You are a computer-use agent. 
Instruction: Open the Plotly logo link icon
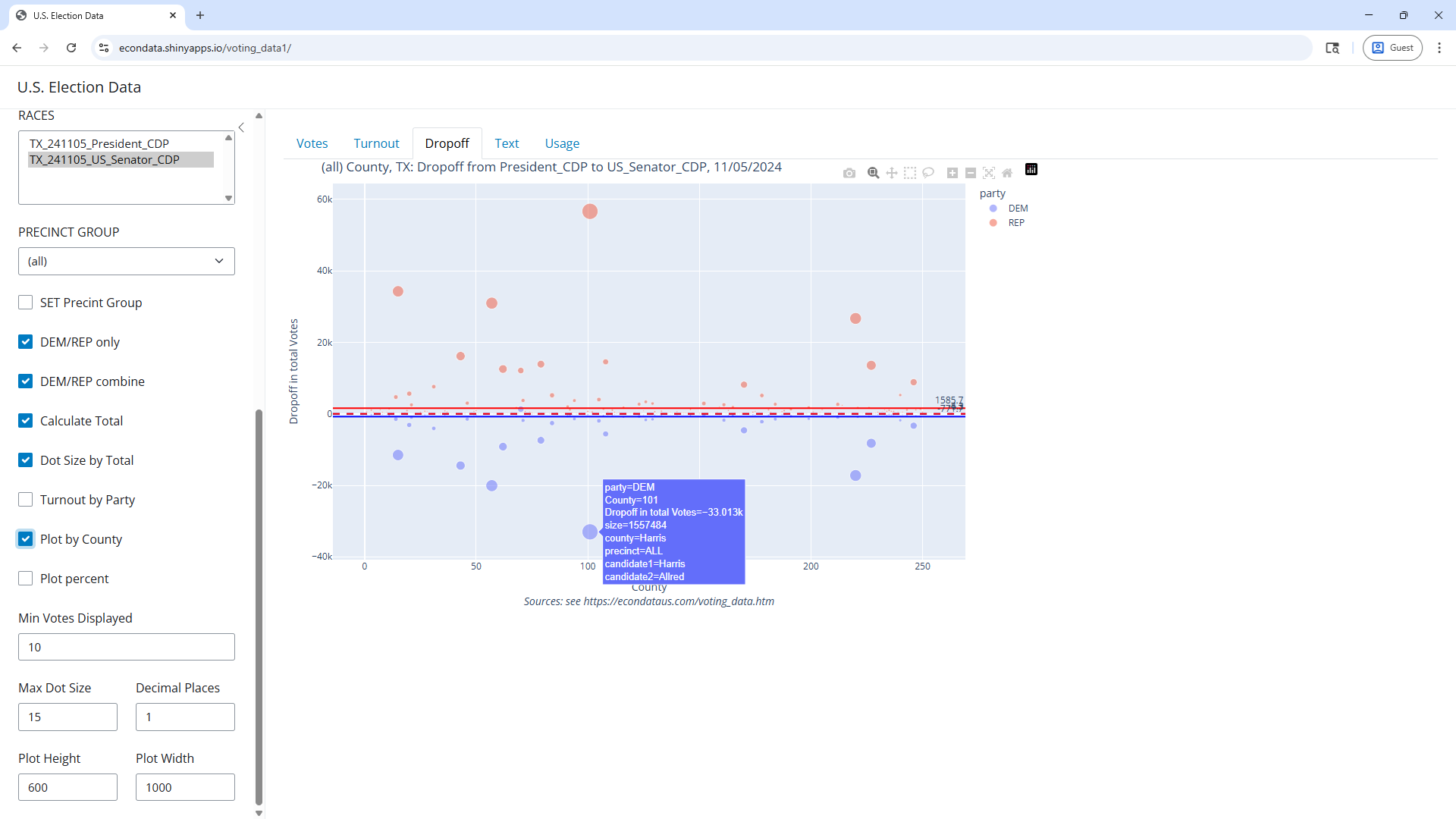[x=1031, y=169]
